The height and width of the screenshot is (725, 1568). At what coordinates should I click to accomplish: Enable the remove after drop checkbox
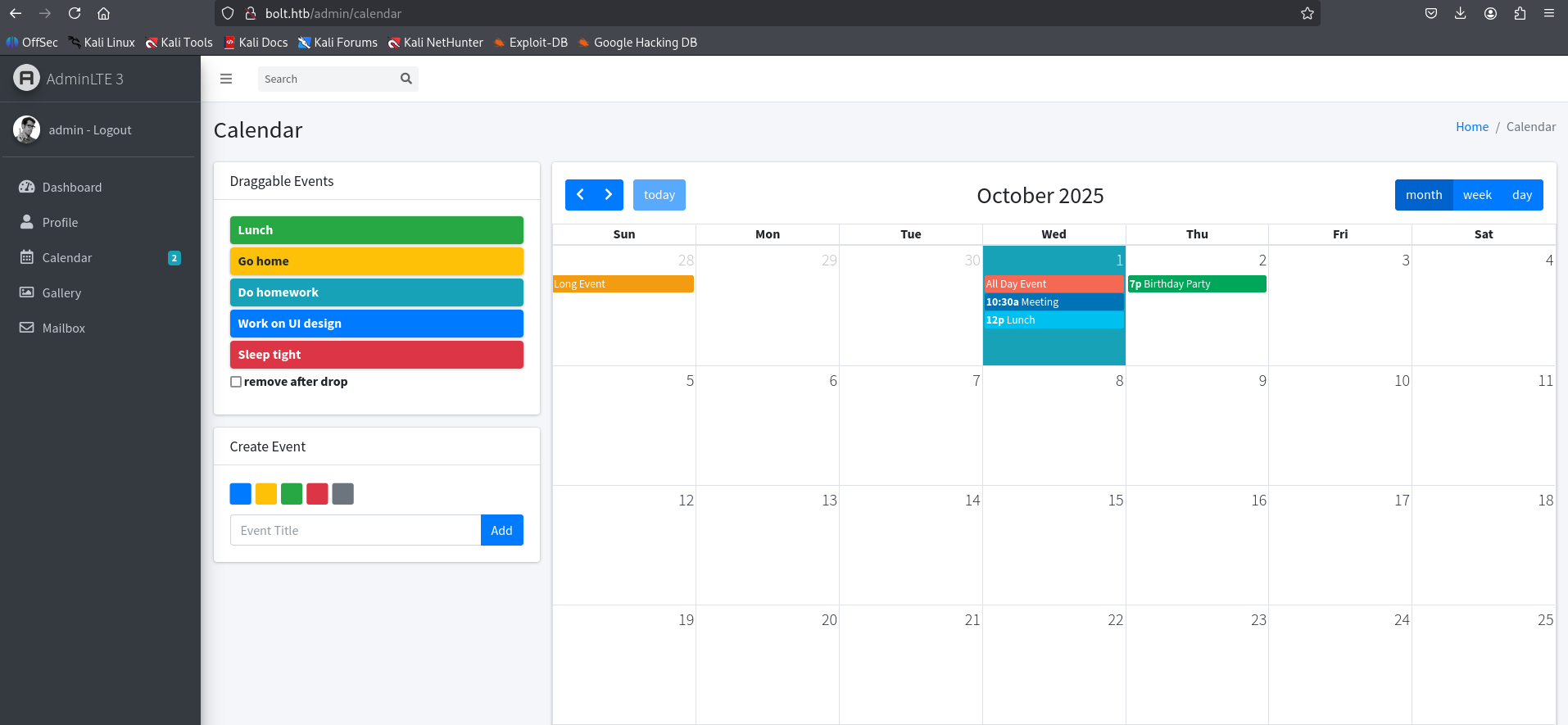coord(236,382)
